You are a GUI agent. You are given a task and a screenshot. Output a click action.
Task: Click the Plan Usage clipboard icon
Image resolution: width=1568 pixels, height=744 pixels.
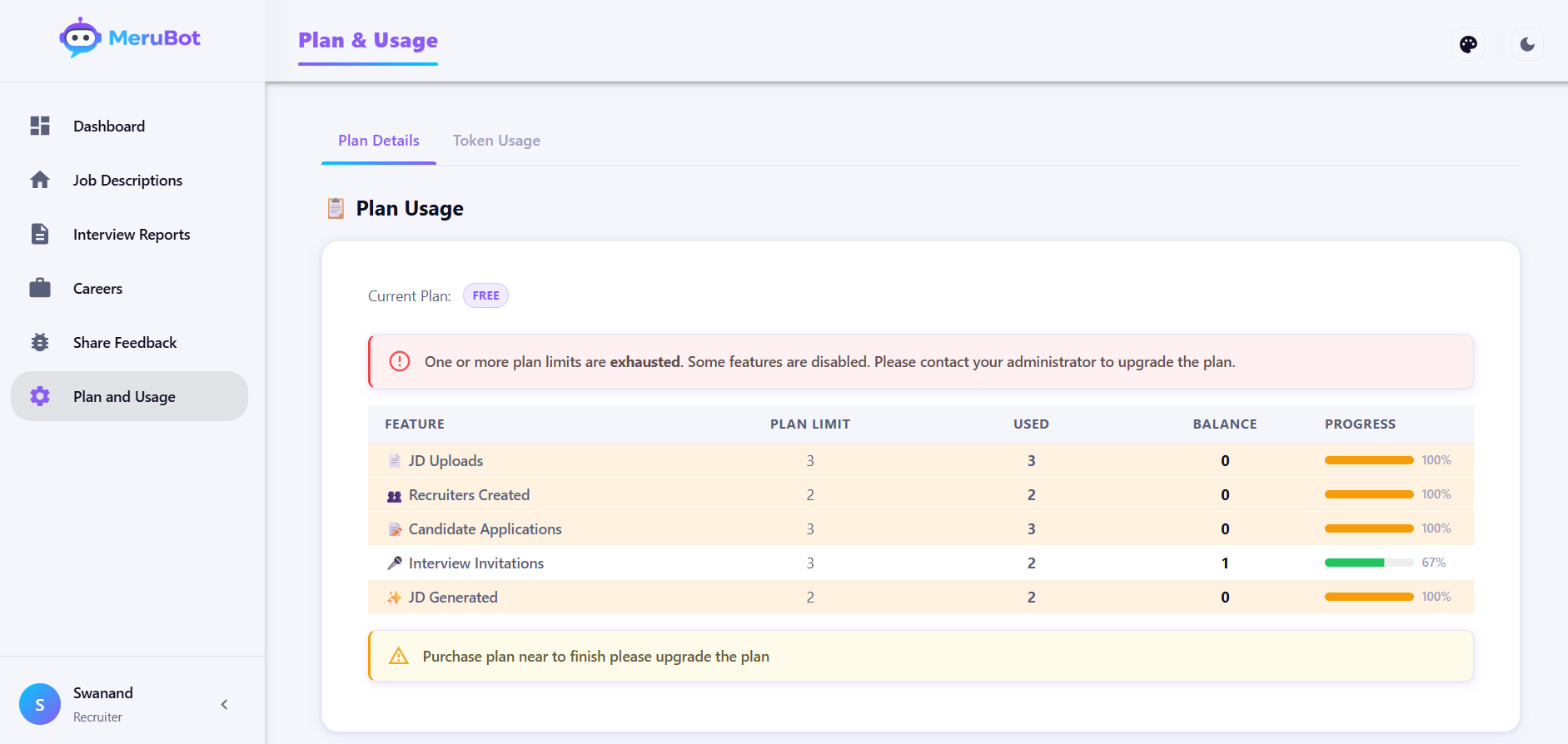336,208
